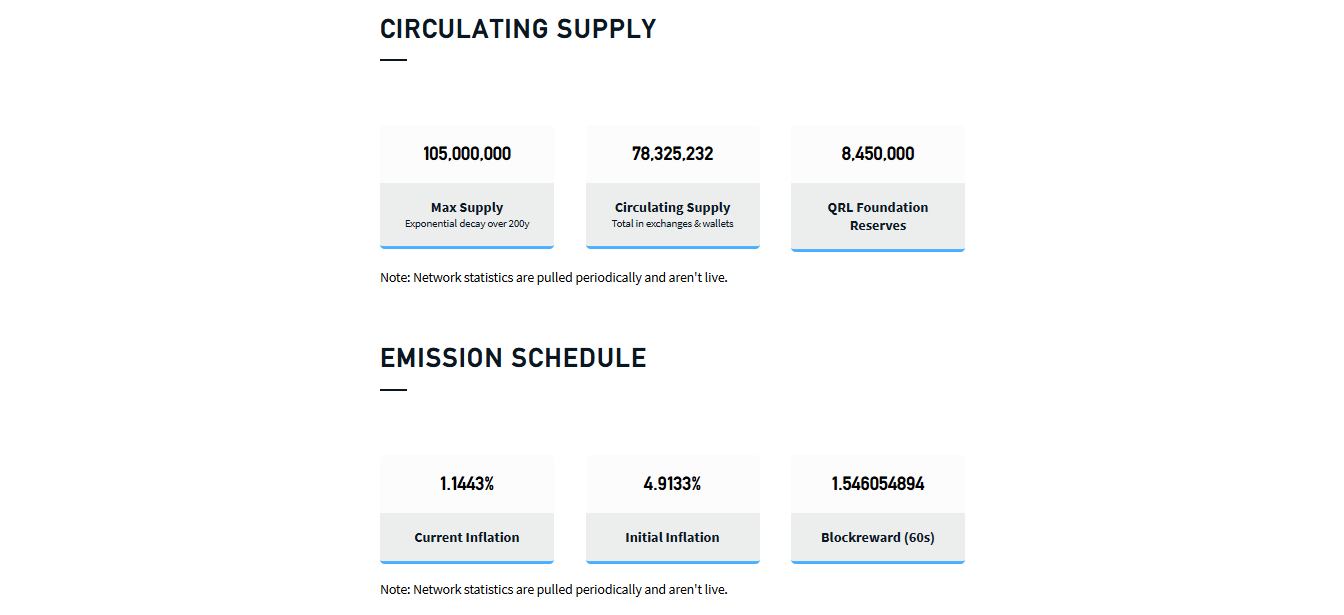Select the 78,325,232 circulating supply value

673,154
